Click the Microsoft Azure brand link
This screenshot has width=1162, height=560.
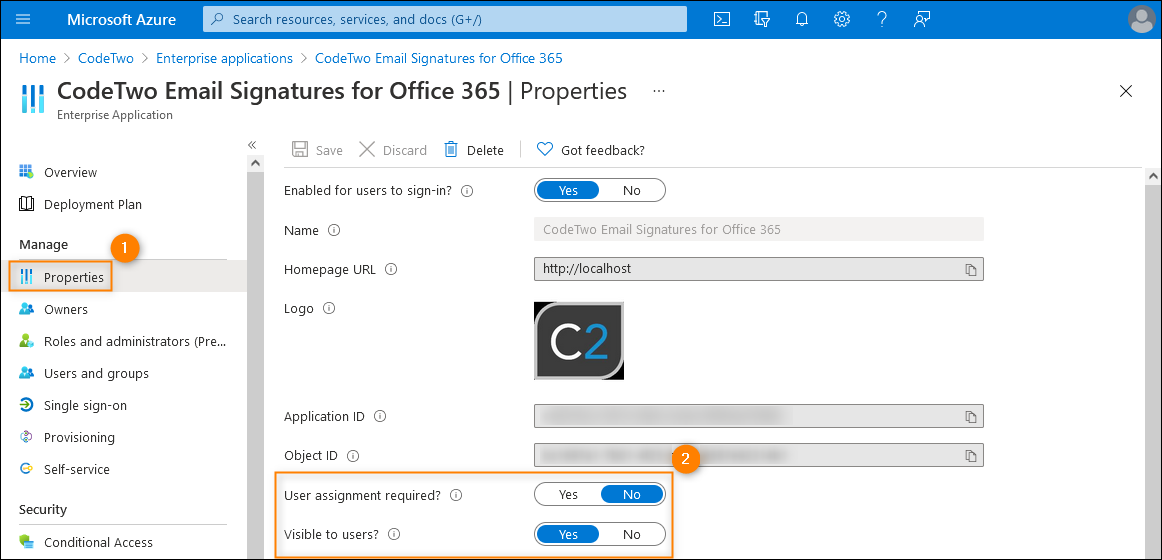[x=122, y=20]
